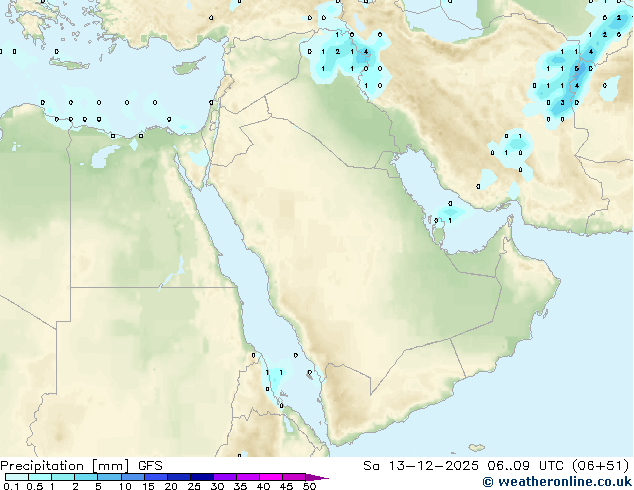This screenshot has width=634, height=490.
Task: Pick the 10–15 mm legend color swatch
Action: (x=133, y=477)
